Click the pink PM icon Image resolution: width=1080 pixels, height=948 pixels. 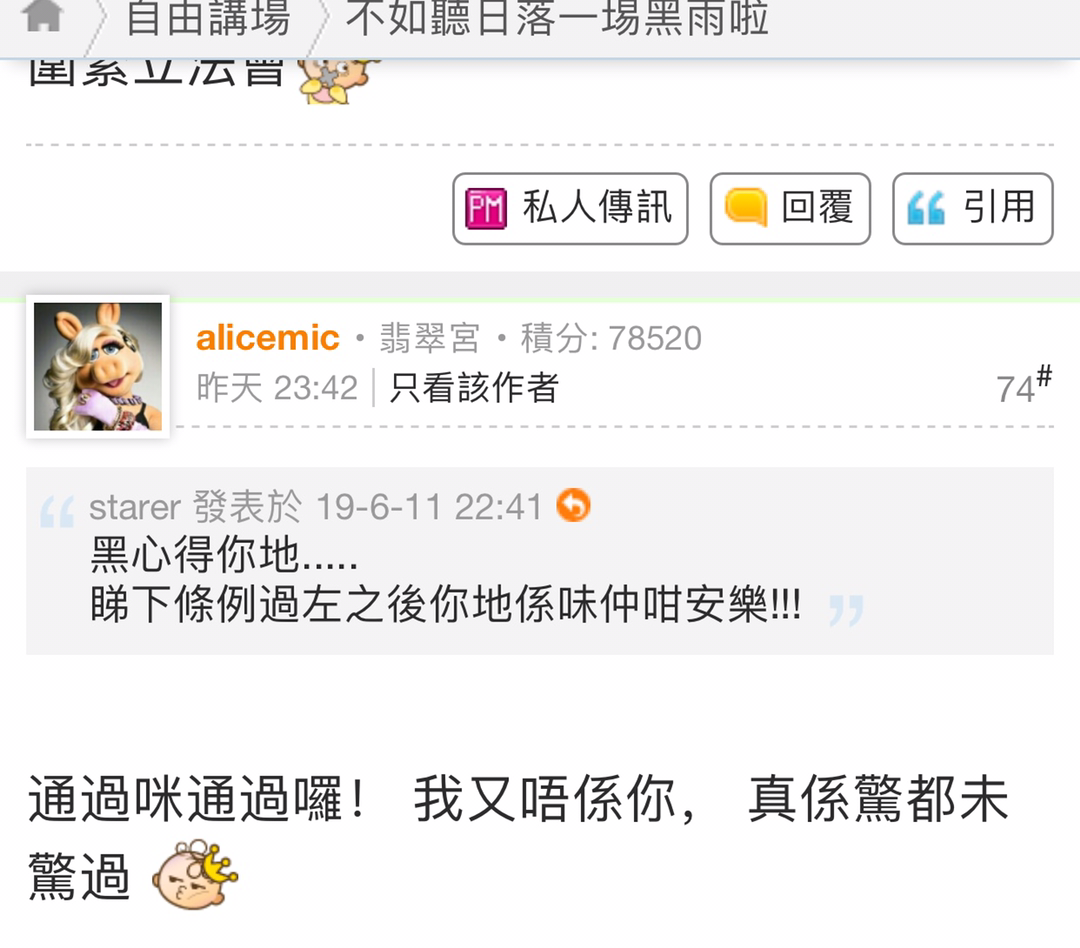[x=486, y=208]
